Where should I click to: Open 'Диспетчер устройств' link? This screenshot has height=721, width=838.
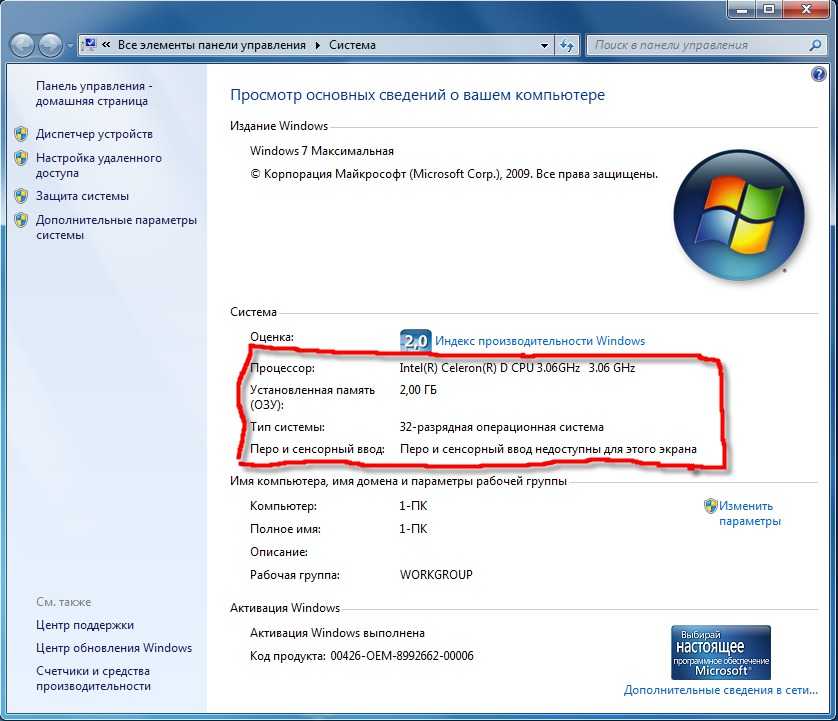[x=94, y=134]
